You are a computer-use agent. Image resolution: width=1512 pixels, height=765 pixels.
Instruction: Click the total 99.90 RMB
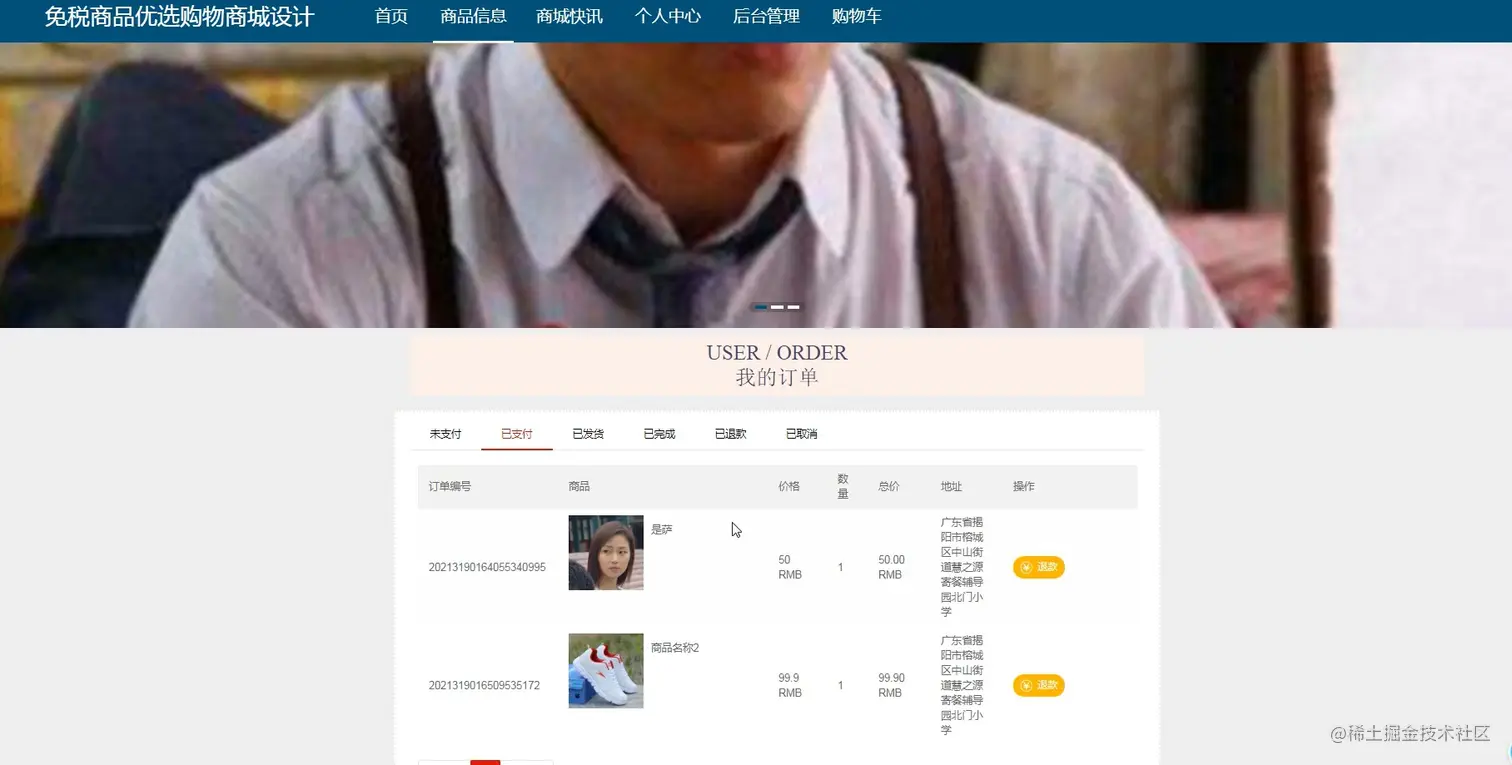891,685
